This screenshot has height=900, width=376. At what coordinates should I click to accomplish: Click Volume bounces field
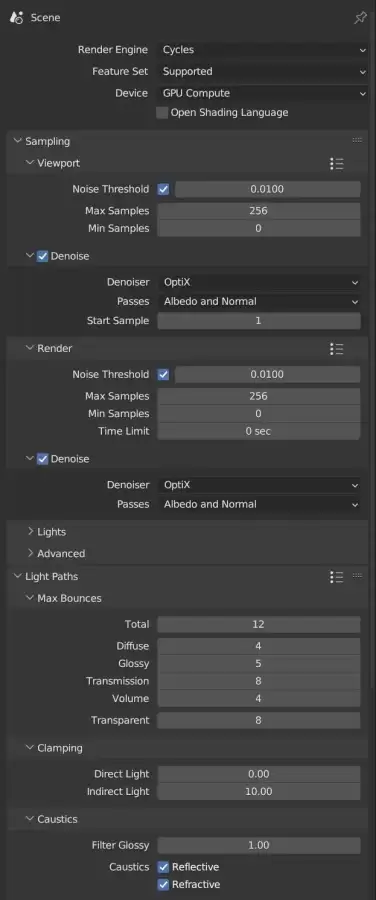coord(259,699)
